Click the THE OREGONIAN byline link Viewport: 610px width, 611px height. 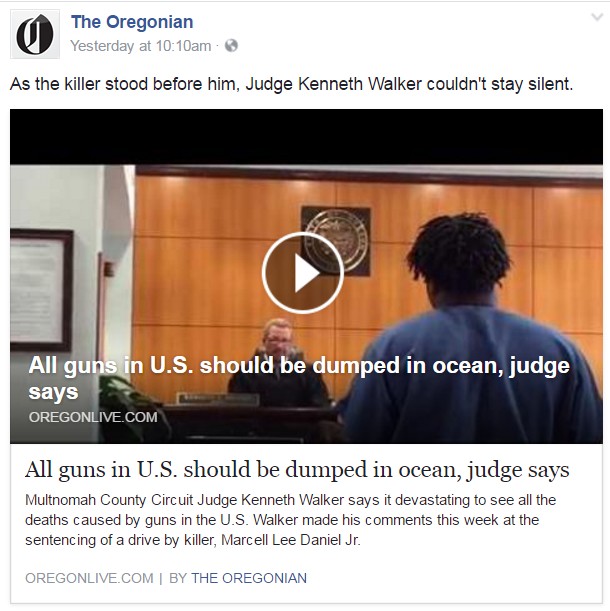click(x=249, y=578)
